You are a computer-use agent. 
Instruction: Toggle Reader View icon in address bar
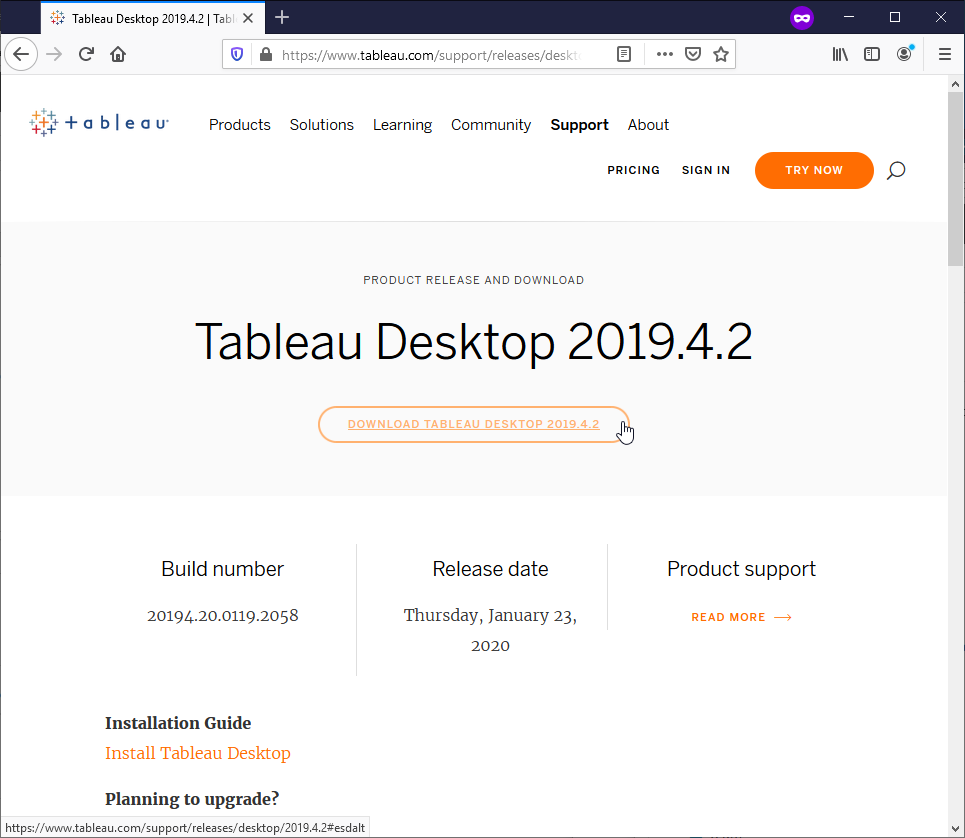pos(623,55)
